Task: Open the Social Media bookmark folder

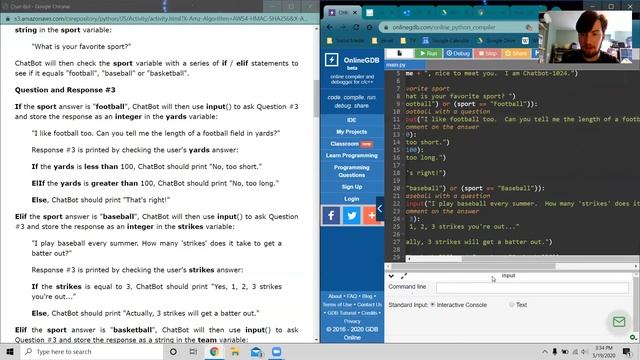Action: coord(345,41)
